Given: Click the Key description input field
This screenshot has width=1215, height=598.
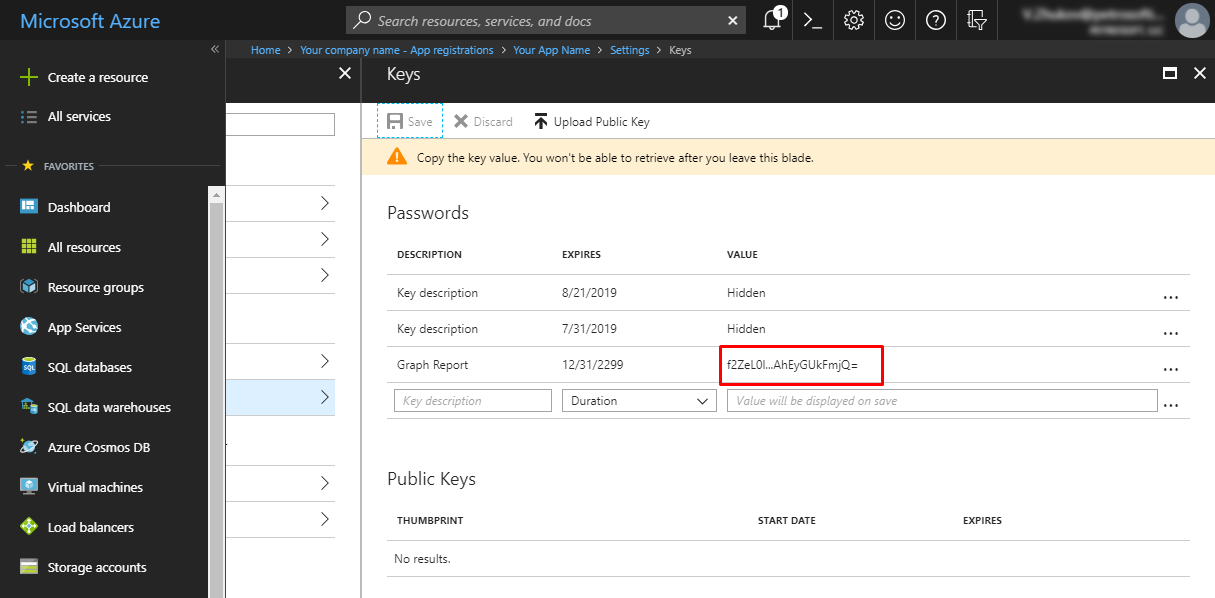Looking at the screenshot, I should [472, 400].
